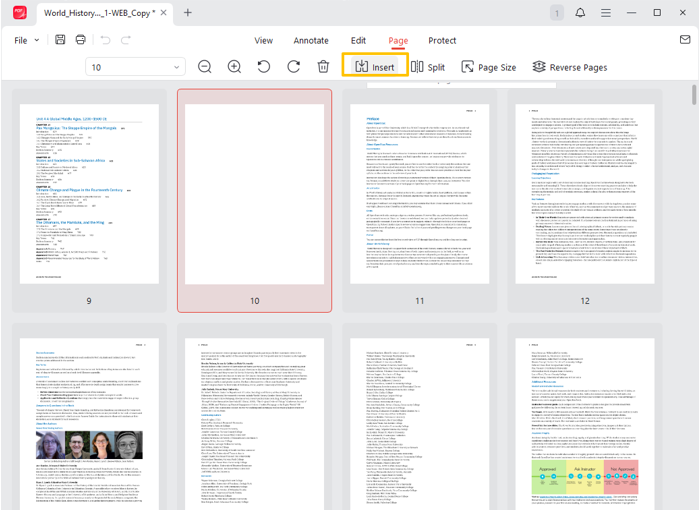Screen dimensions: 700x510
Task: Click the vertical scrollbar thumb
Action: pyautogui.click(x=694, y=95)
